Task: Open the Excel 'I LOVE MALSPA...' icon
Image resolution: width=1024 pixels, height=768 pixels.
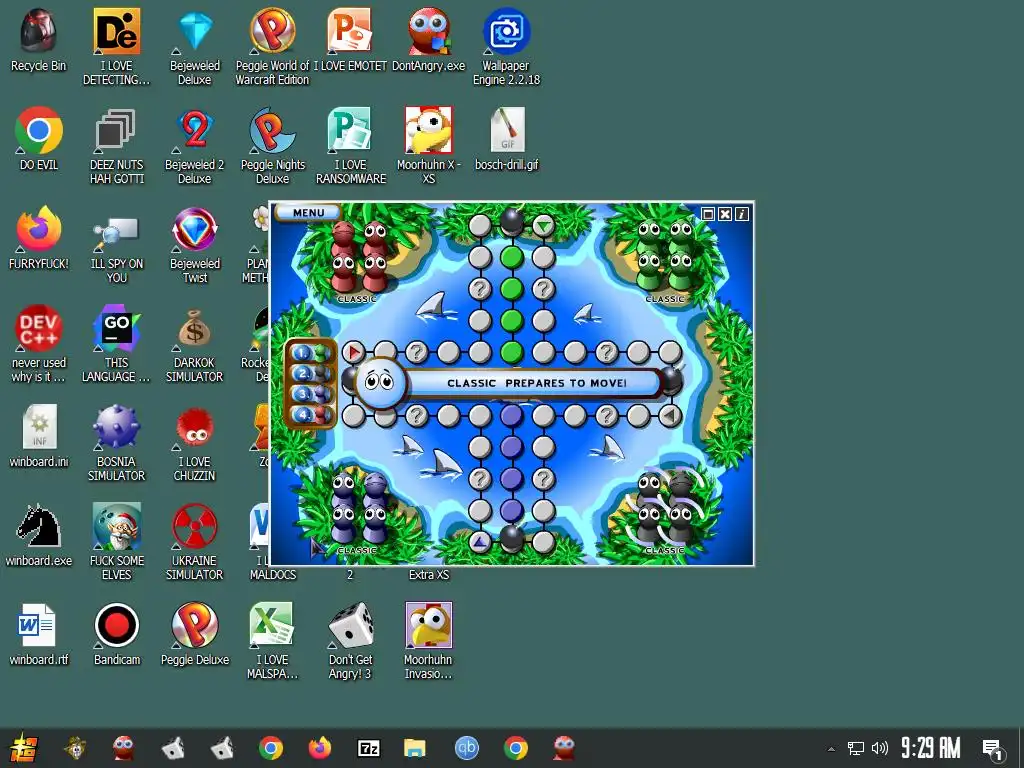Action: [x=272, y=641]
